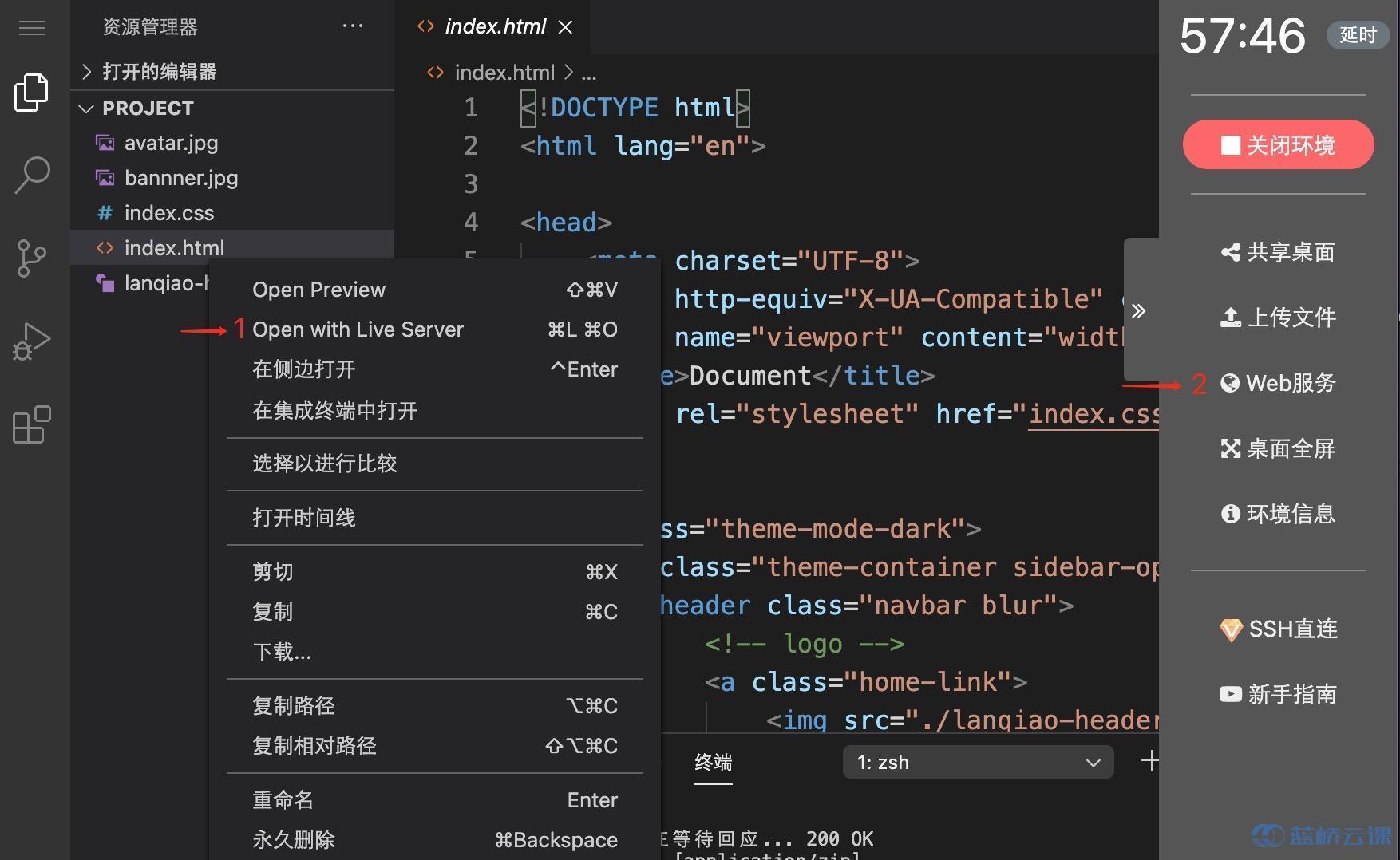
Task: Expand the 打开的编辑器 section
Action: (x=232, y=72)
